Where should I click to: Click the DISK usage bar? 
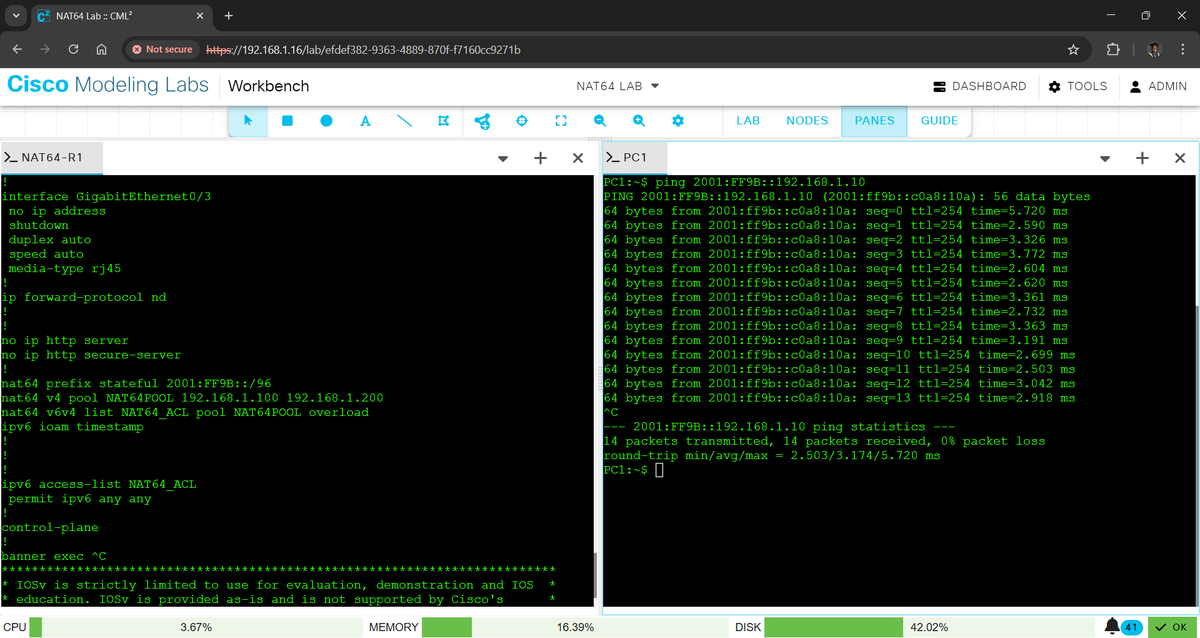point(927,627)
